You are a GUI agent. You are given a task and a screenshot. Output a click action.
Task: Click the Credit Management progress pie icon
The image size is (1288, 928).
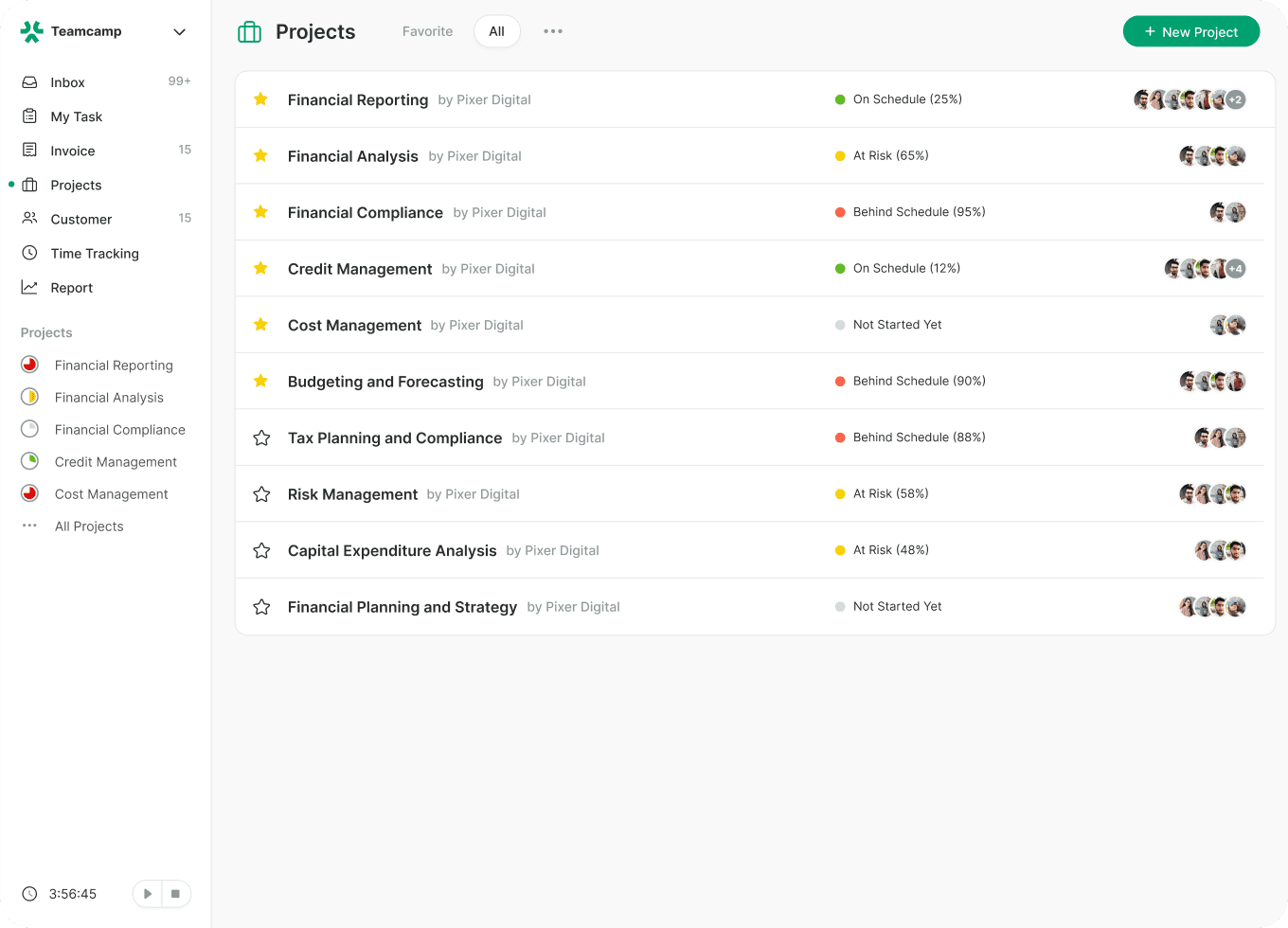[x=30, y=461]
